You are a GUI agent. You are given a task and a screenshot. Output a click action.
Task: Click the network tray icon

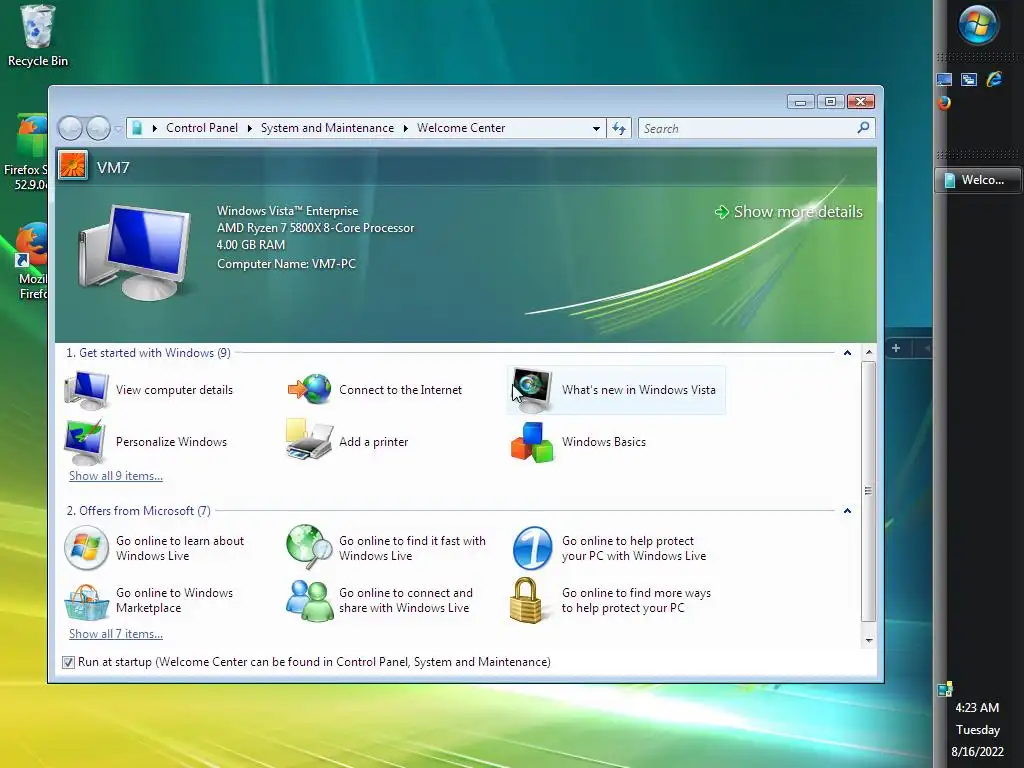point(945,689)
